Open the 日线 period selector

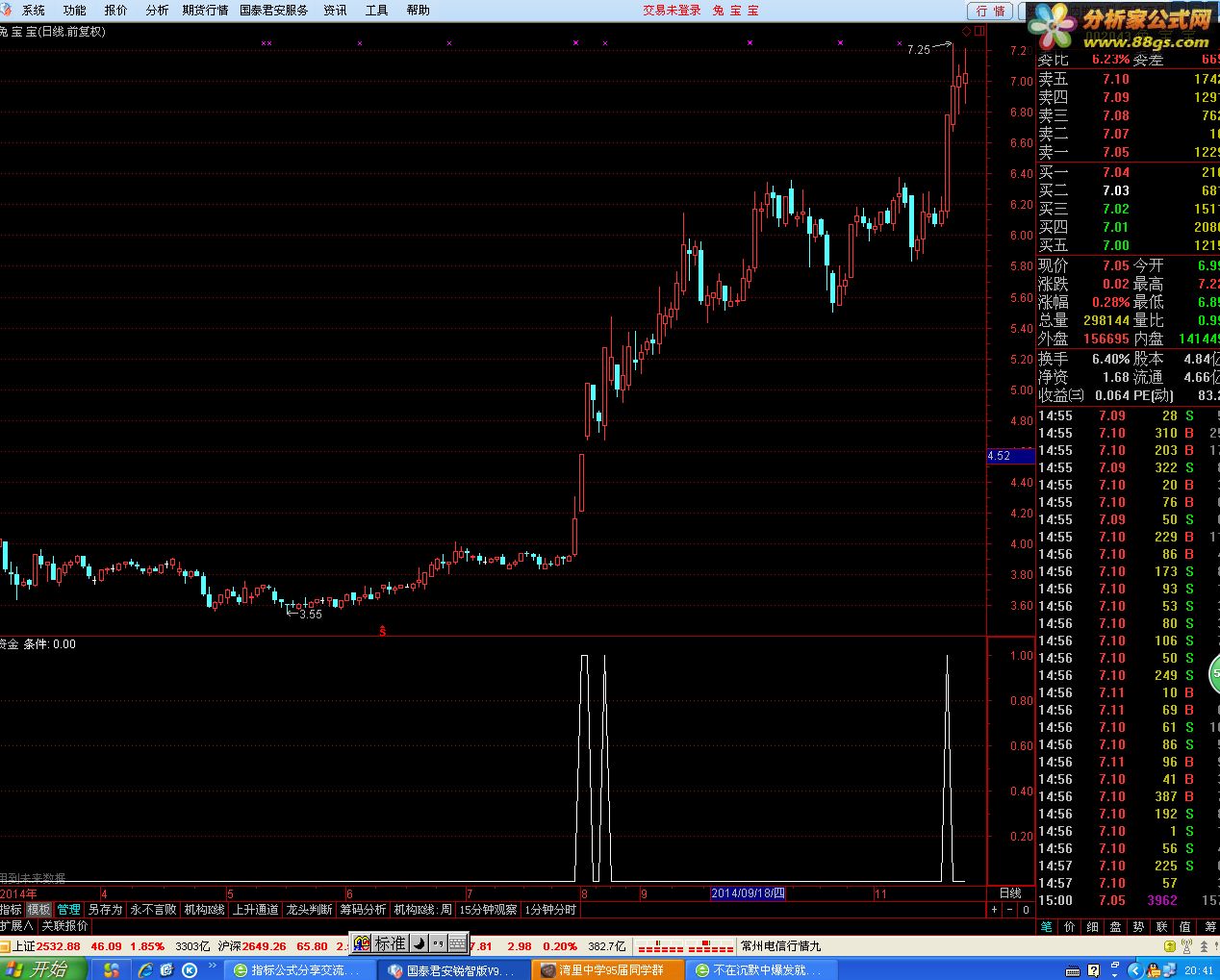[1010, 893]
